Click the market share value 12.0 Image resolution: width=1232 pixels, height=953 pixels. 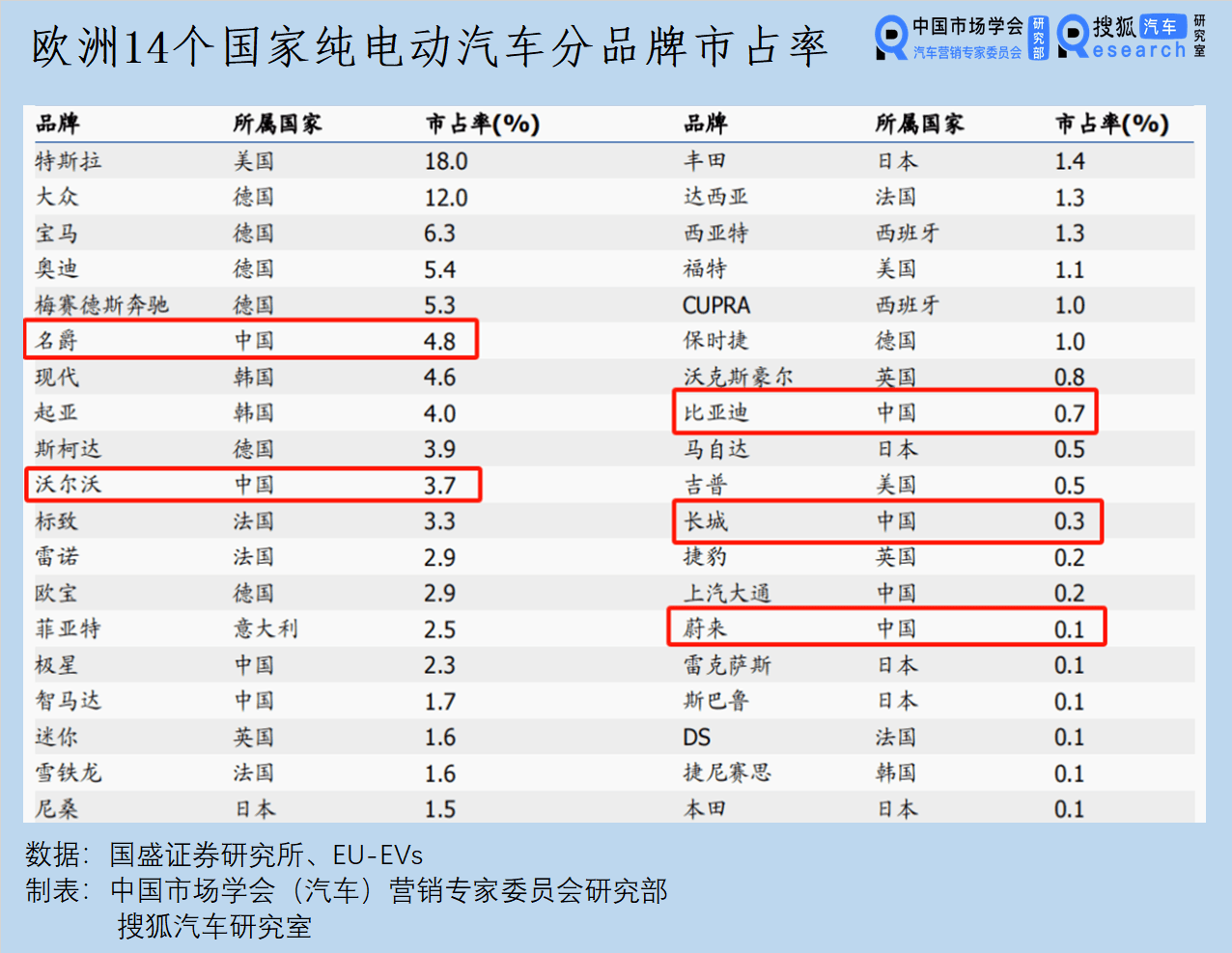pos(446,198)
